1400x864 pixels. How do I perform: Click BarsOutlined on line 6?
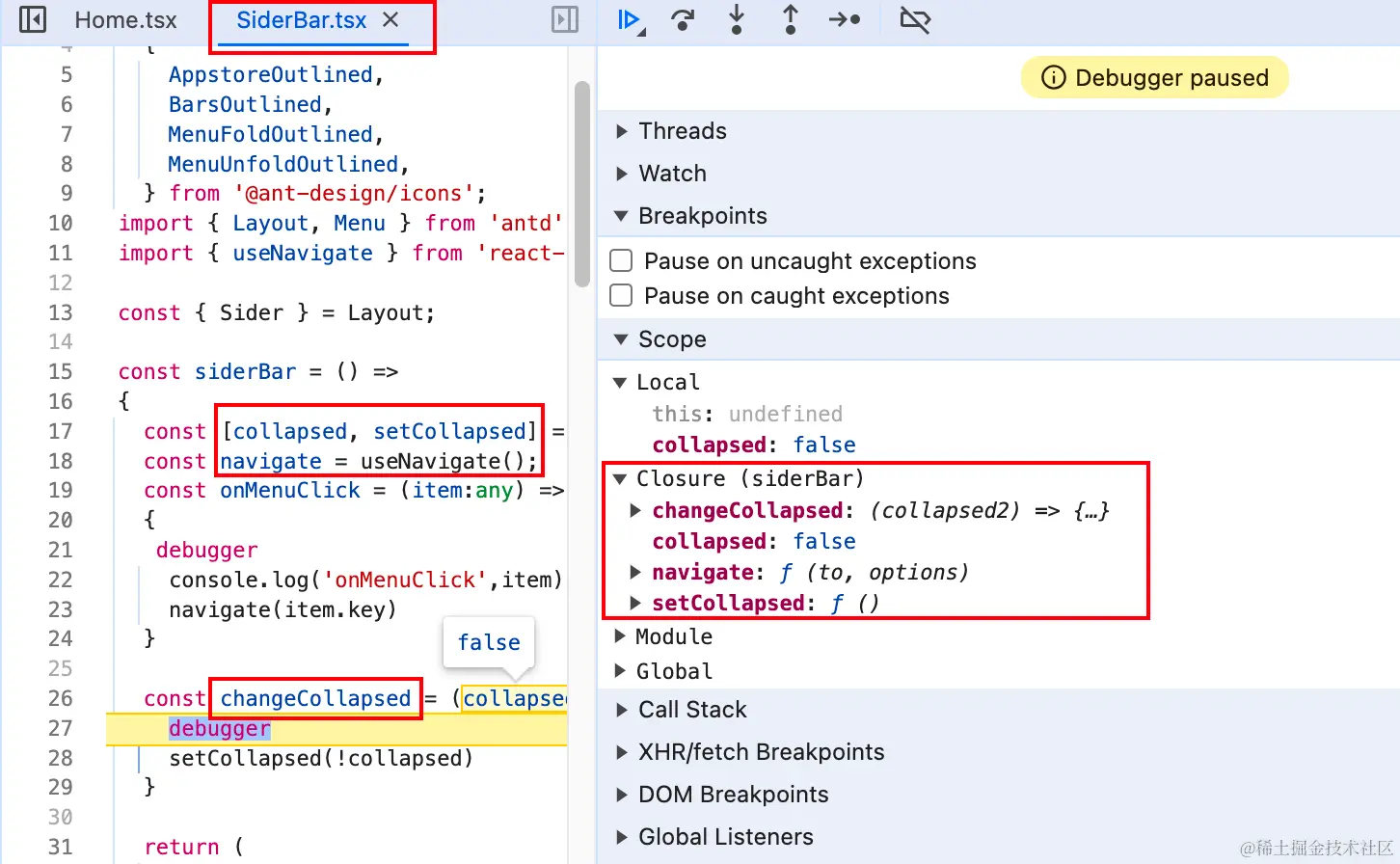[x=245, y=104]
